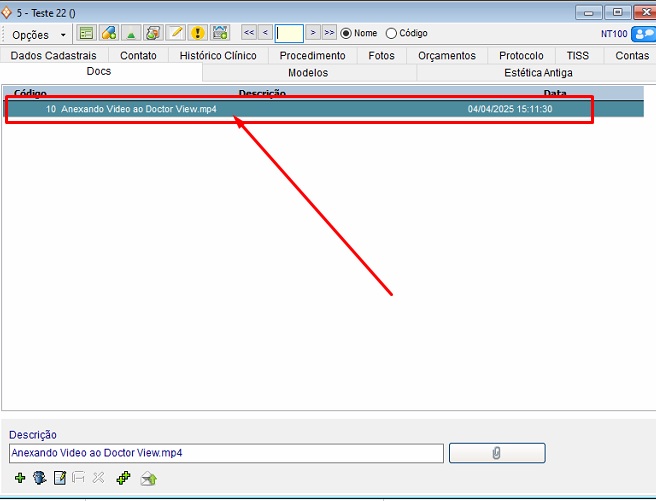
Task: Open the Orçamentos tab
Action: coord(447,55)
